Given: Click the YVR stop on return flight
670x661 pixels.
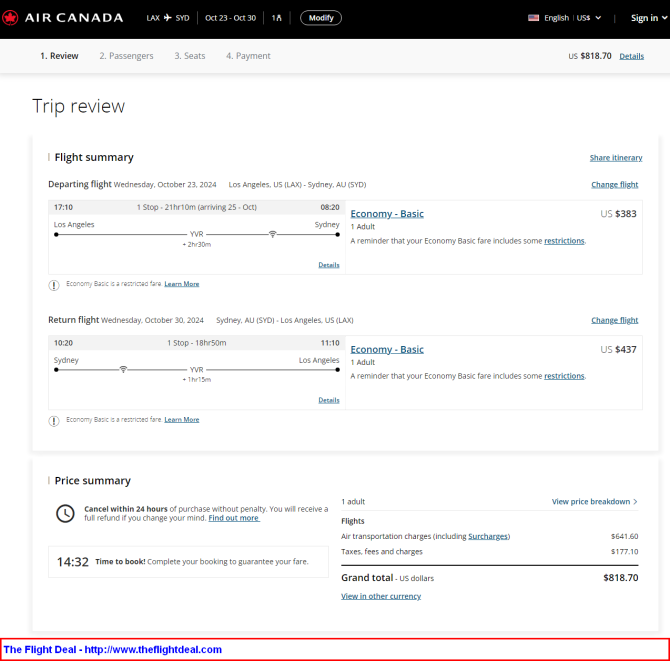Looking at the screenshot, I should [x=197, y=370].
